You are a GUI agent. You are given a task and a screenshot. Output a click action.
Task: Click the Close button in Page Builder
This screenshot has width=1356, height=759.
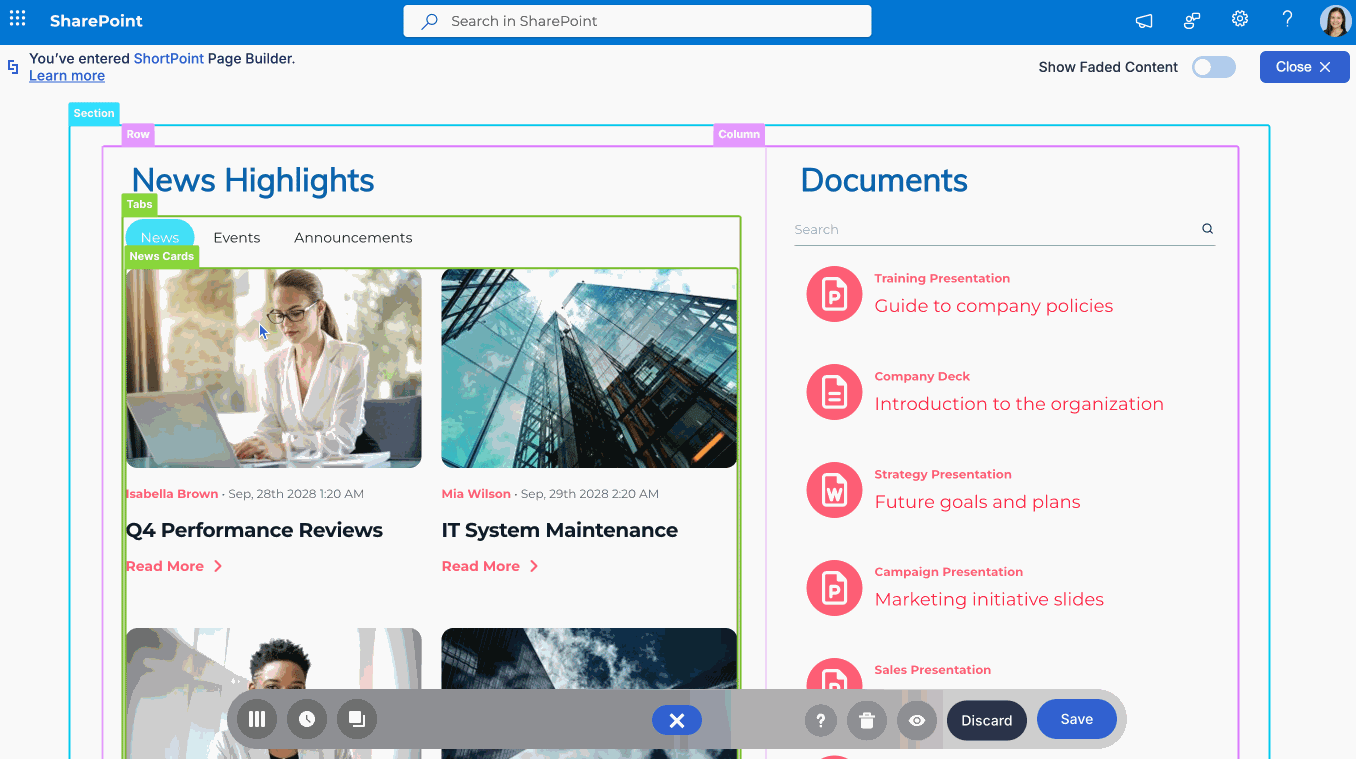point(1304,67)
